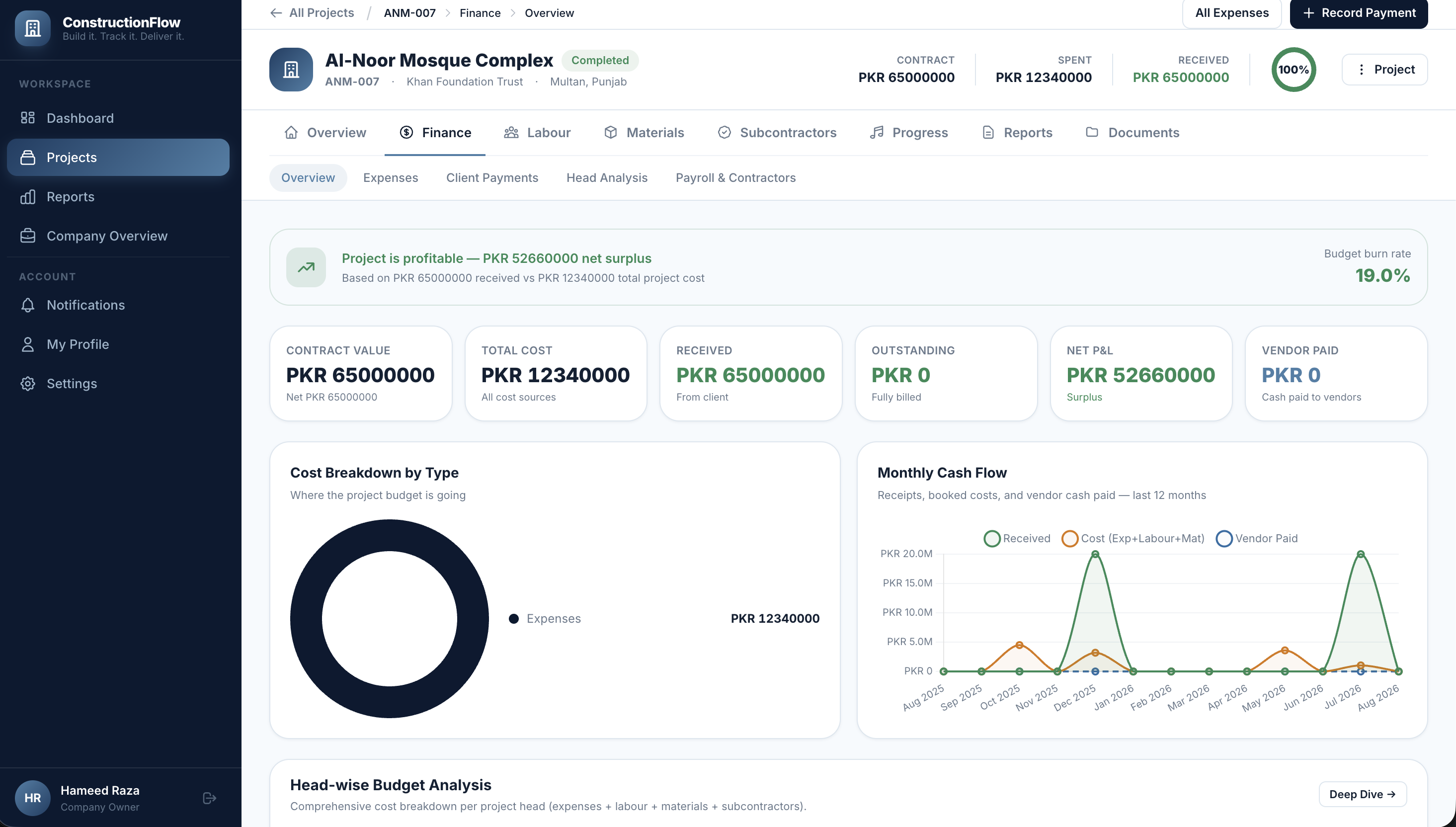Viewport: 1456px width, 827px height.
Task: Open the Materials tab
Action: 644,132
